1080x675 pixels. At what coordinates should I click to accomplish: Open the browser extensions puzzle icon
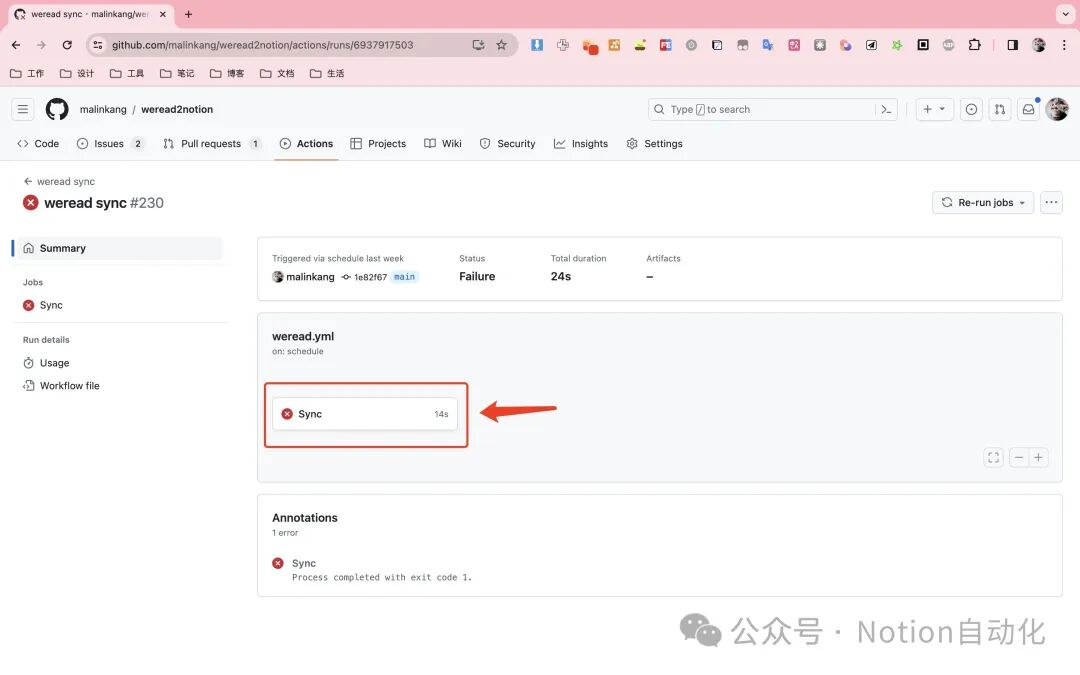pos(975,45)
